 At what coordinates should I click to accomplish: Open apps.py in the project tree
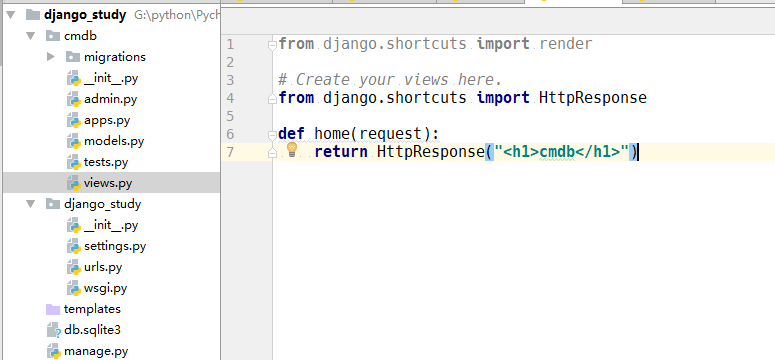click(107, 120)
